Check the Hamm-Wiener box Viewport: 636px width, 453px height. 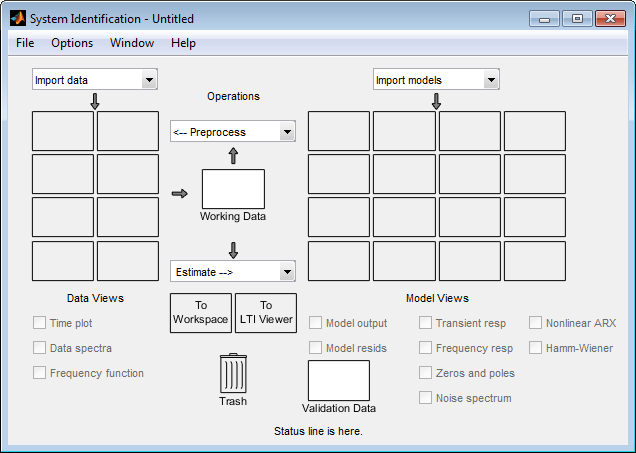click(535, 348)
